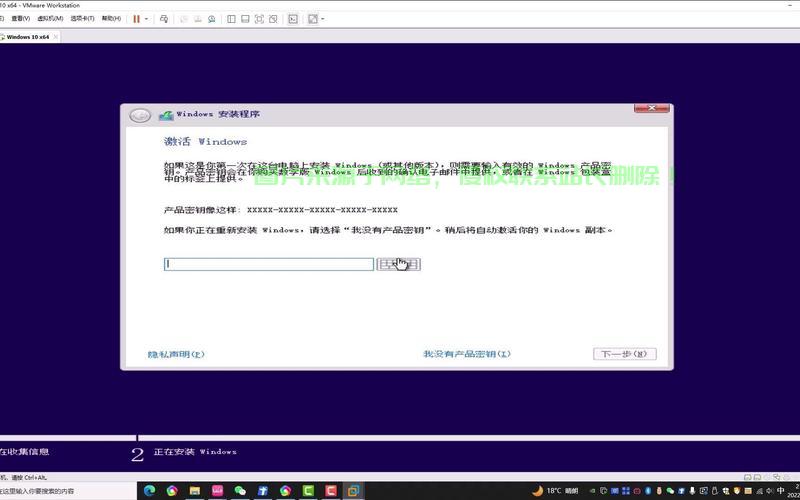The image size is (800, 500).
Task: Open the red C app on taskbar
Action: tap(331, 491)
